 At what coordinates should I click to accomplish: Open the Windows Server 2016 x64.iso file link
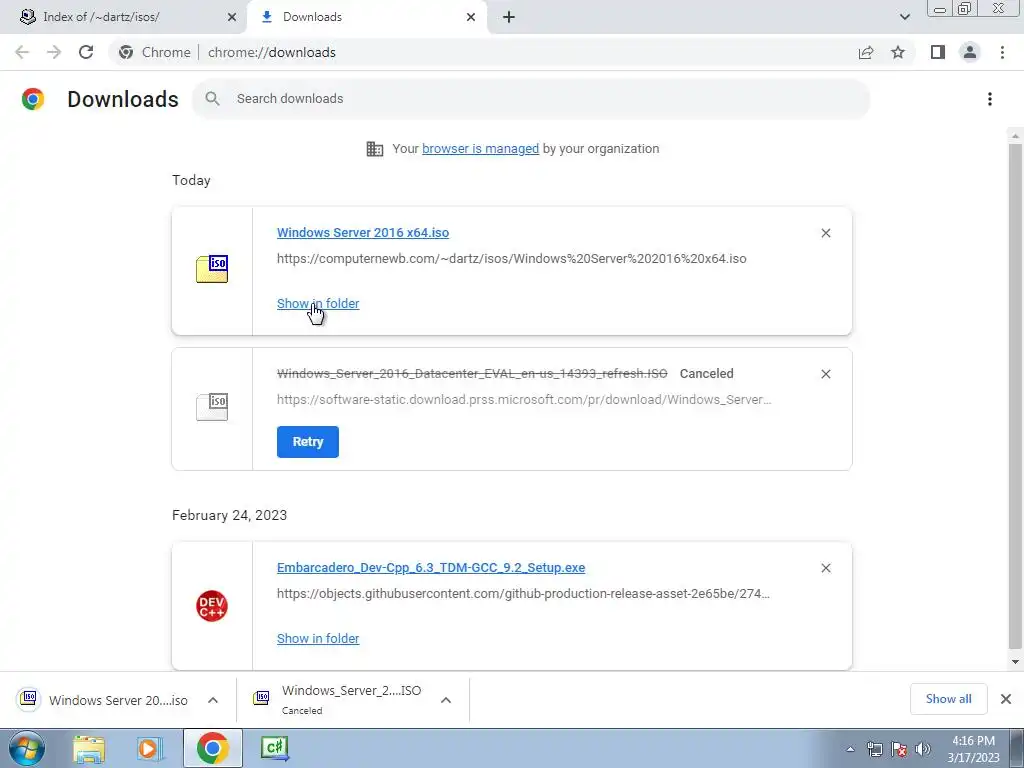tap(363, 233)
